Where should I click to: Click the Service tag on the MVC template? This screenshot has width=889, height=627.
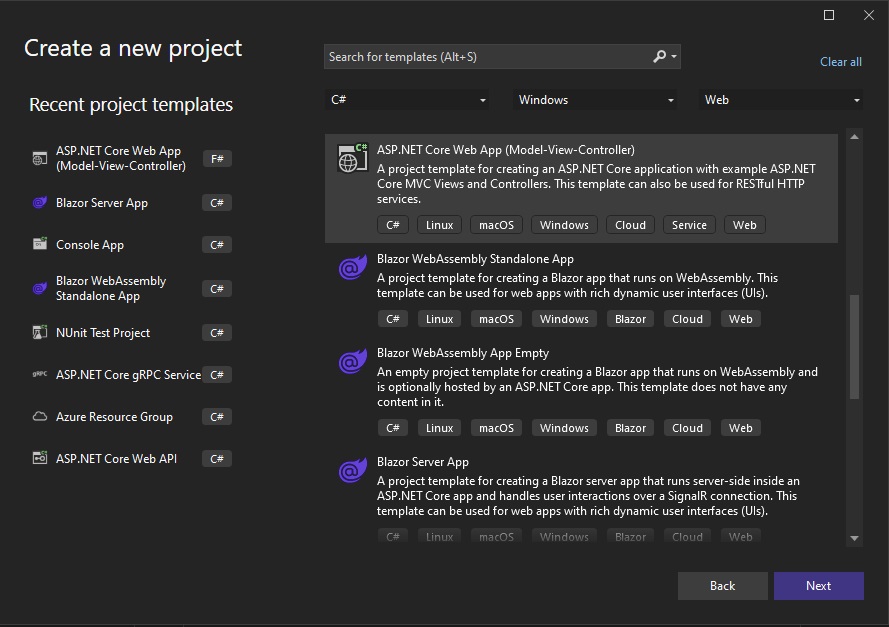pos(689,224)
